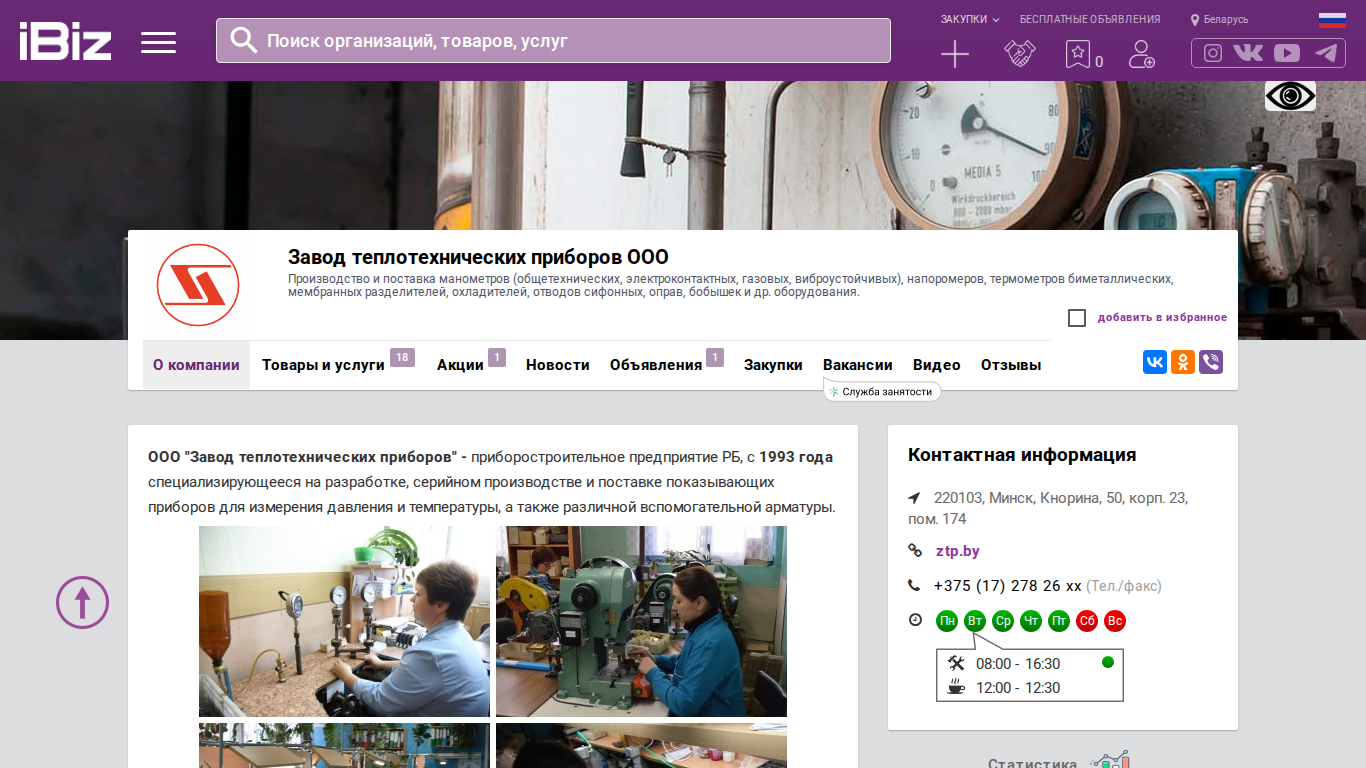Switch language via Russian flag icon
Image resolution: width=1366 pixels, height=768 pixels.
[1332, 19]
